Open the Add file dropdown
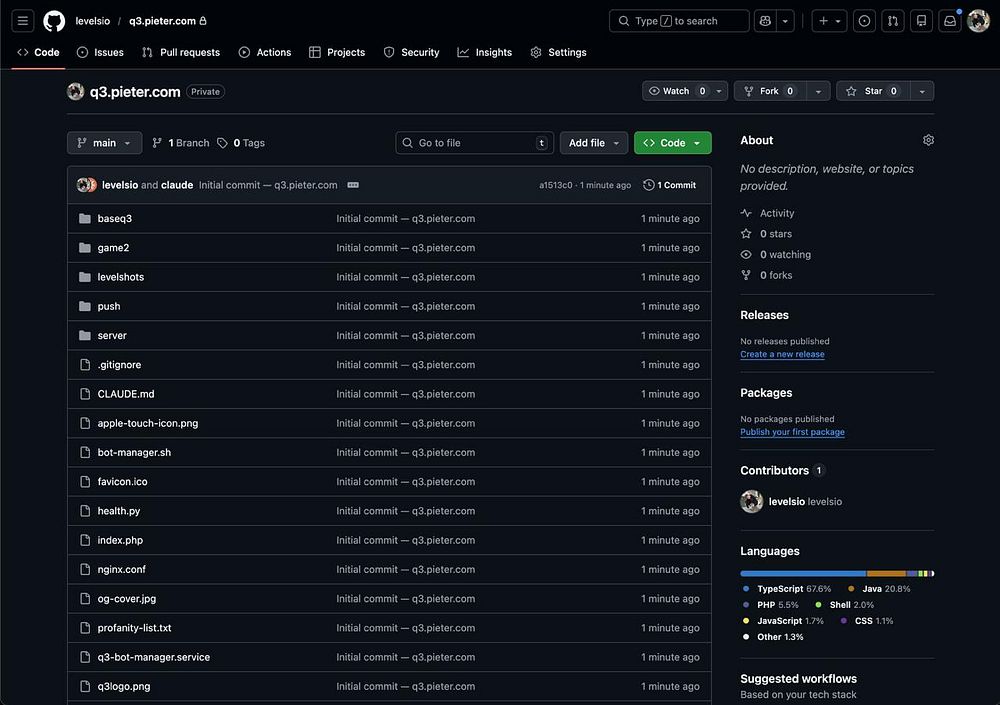This screenshot has width=1000, height=705. click(x=594, y=143)
